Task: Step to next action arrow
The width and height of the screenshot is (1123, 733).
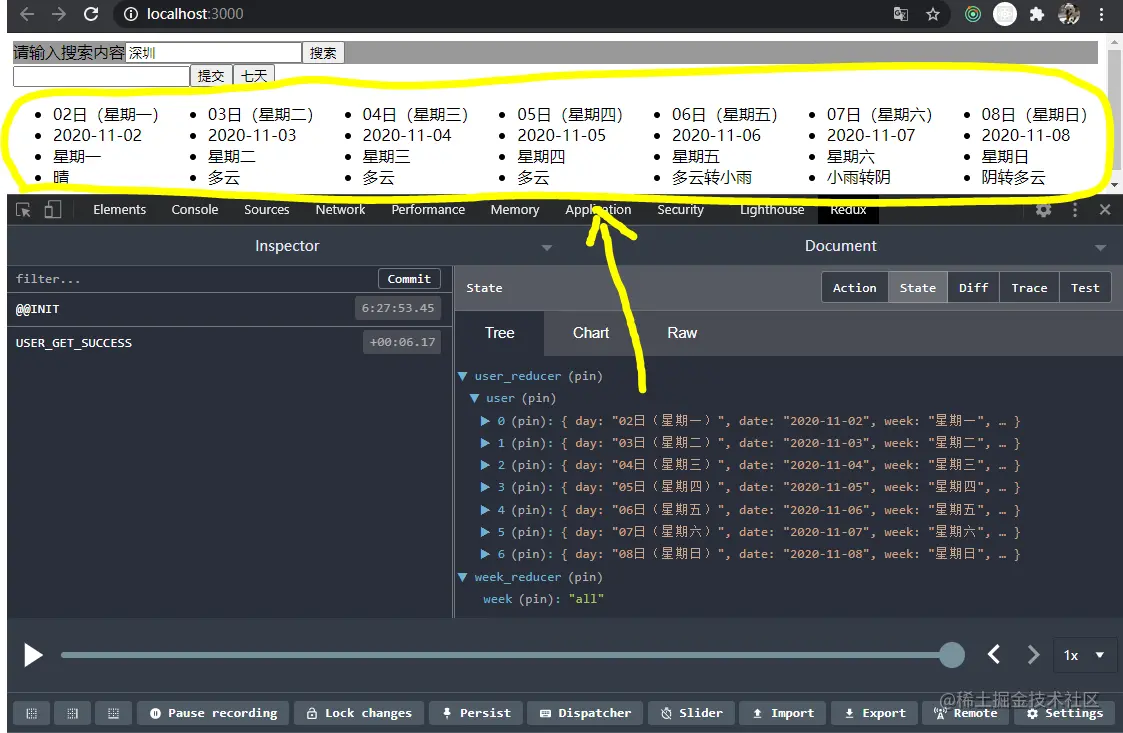Action: pyautogui.click(x=1033, y=654)
